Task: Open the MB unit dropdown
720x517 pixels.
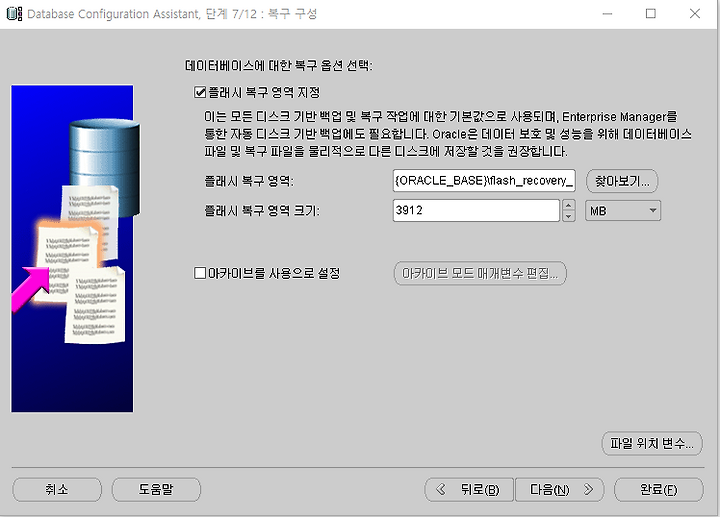Action: [623, 211]
